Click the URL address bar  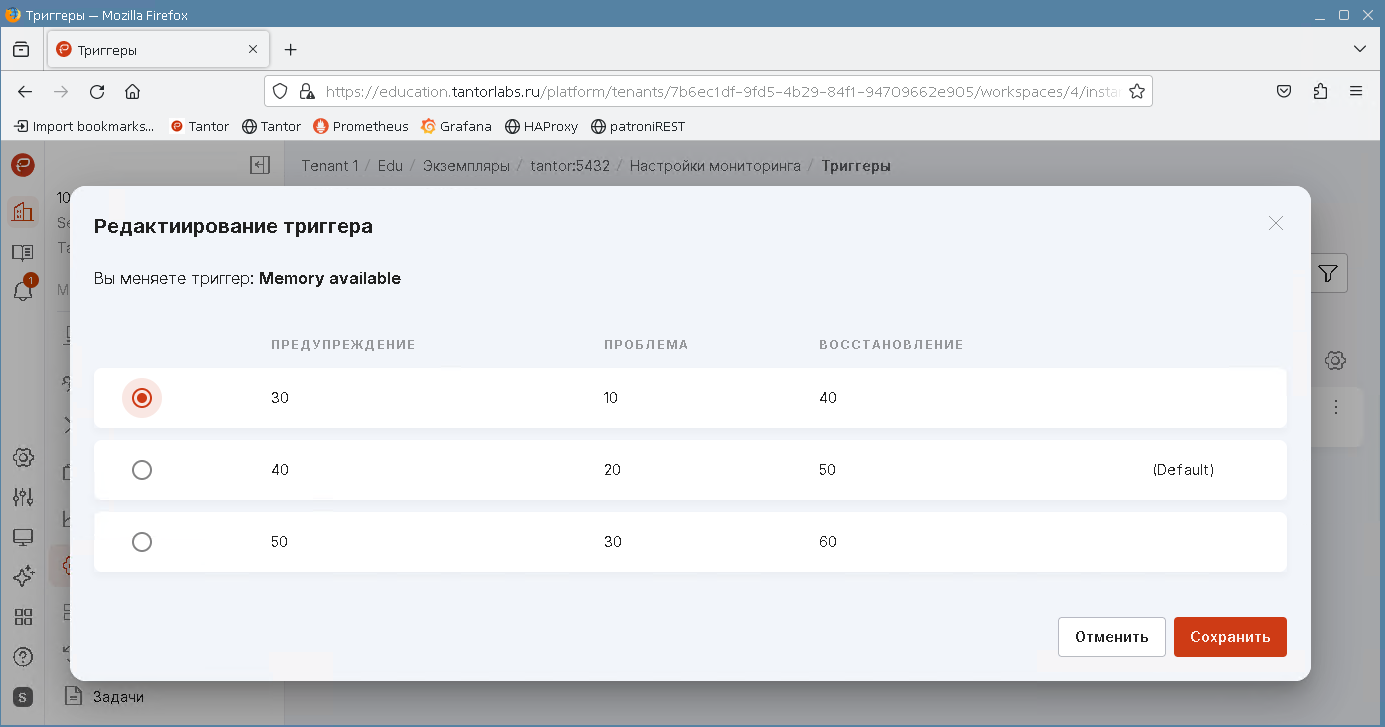(x=720, y=91)
